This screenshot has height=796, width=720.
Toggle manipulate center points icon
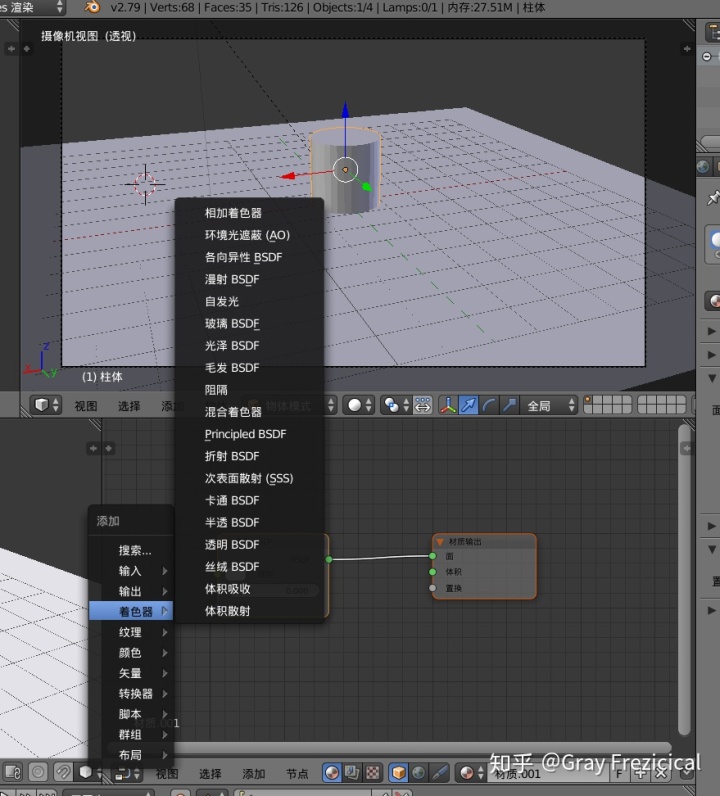[x=422, y=405]
